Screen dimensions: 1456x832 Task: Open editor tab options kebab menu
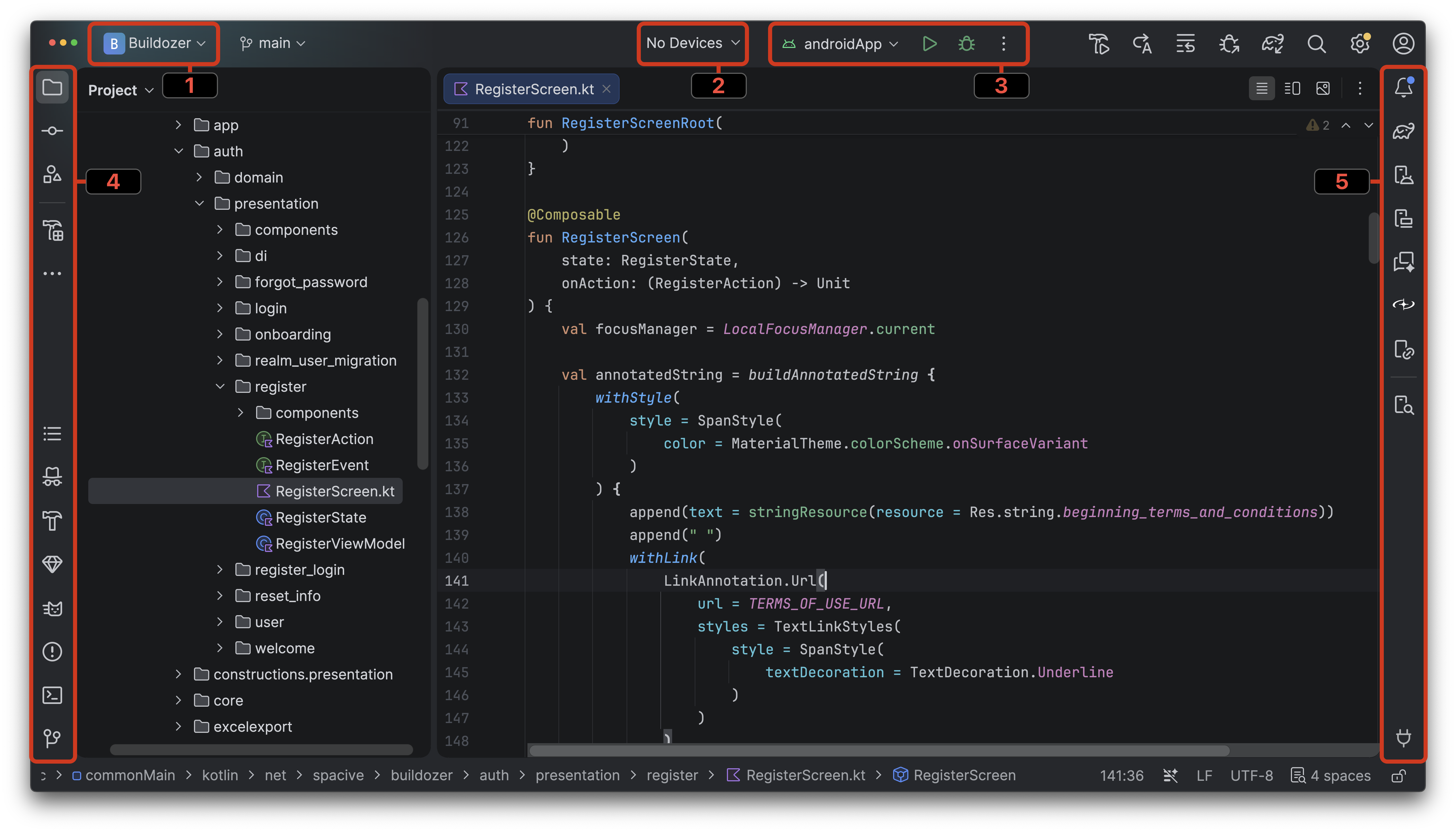1360,89
